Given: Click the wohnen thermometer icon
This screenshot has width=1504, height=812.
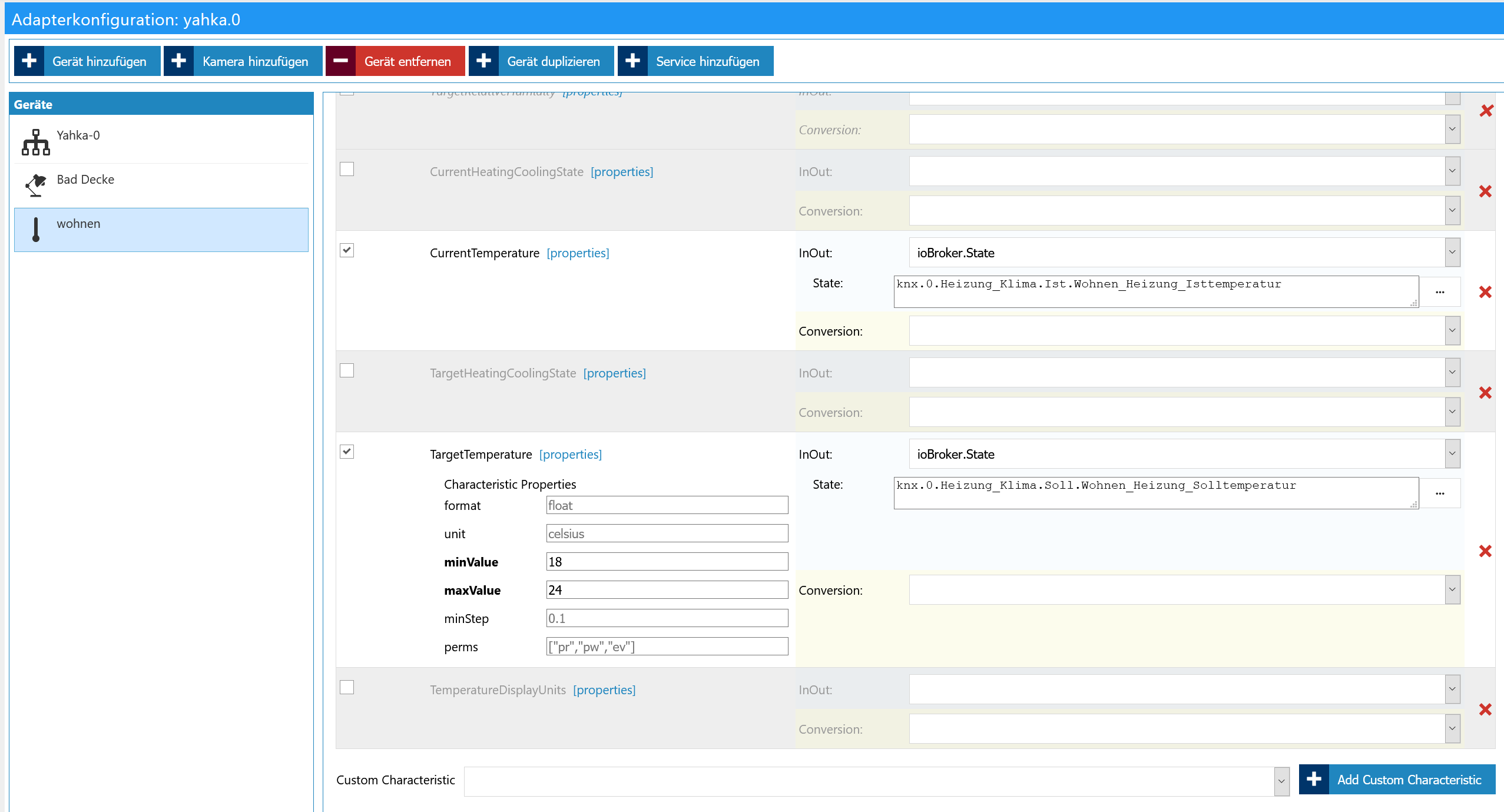Looking at the screenshot, I should pyautogui.click(x=36, y=230).
